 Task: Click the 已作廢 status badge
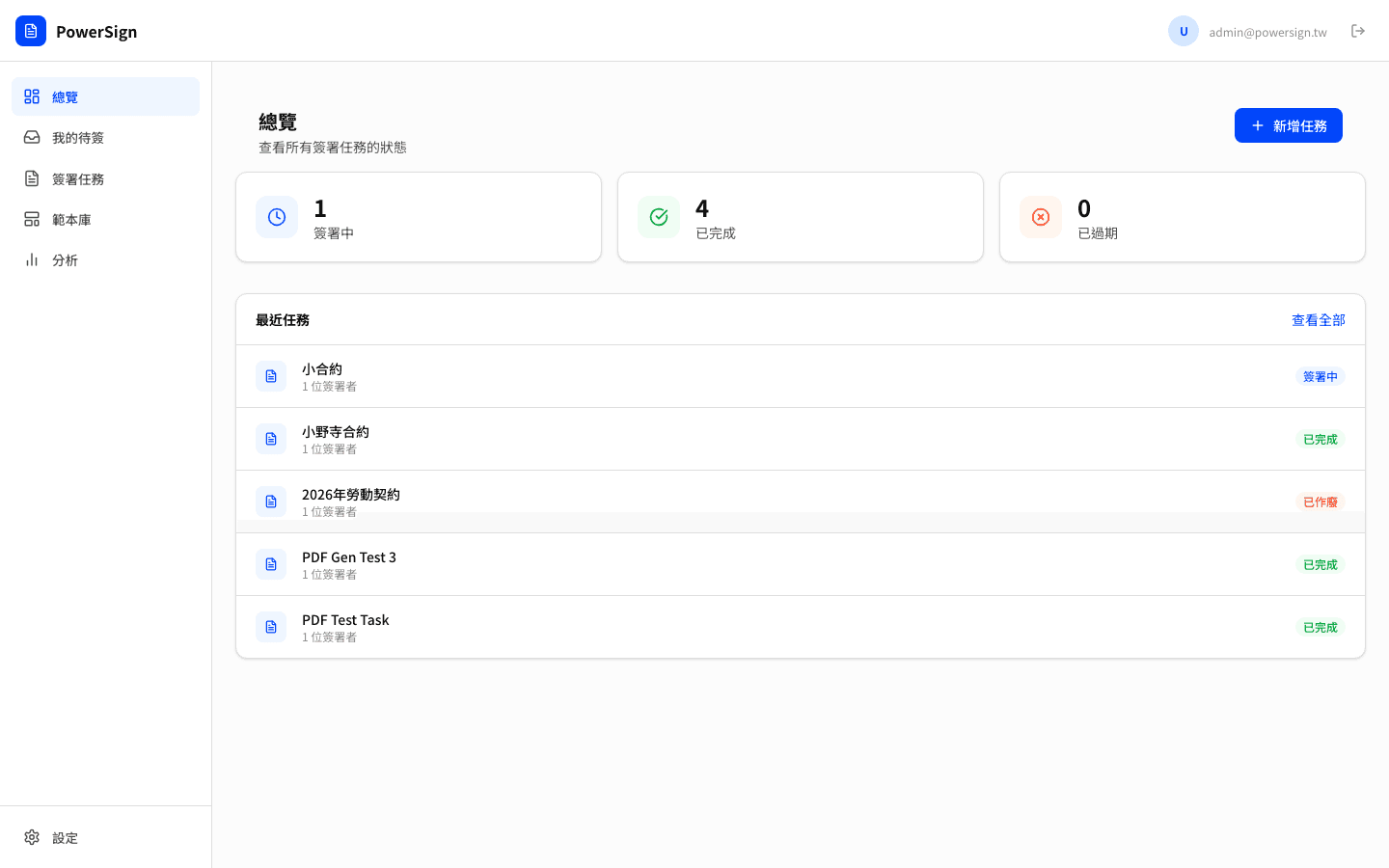[x=1320, y=502]
